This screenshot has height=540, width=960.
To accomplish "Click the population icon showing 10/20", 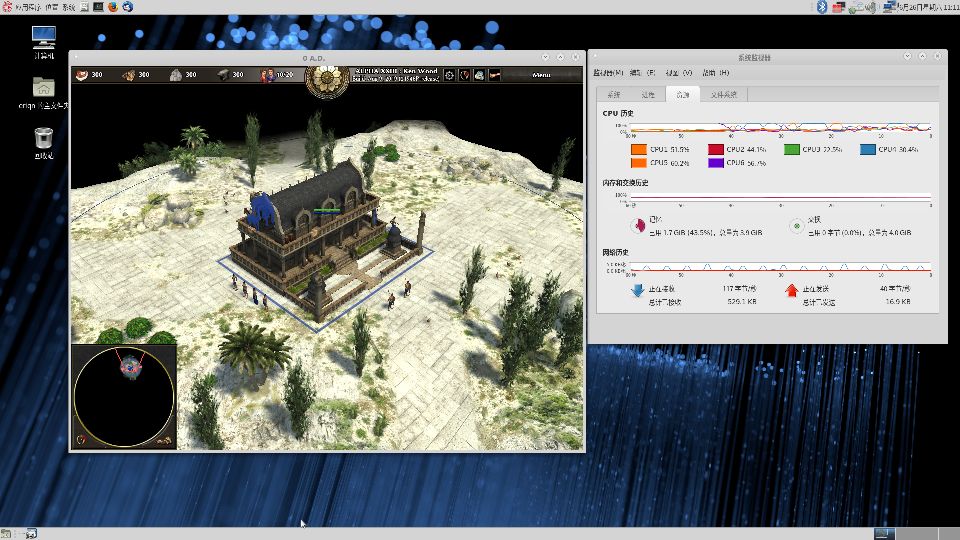I will click(268, 75).
